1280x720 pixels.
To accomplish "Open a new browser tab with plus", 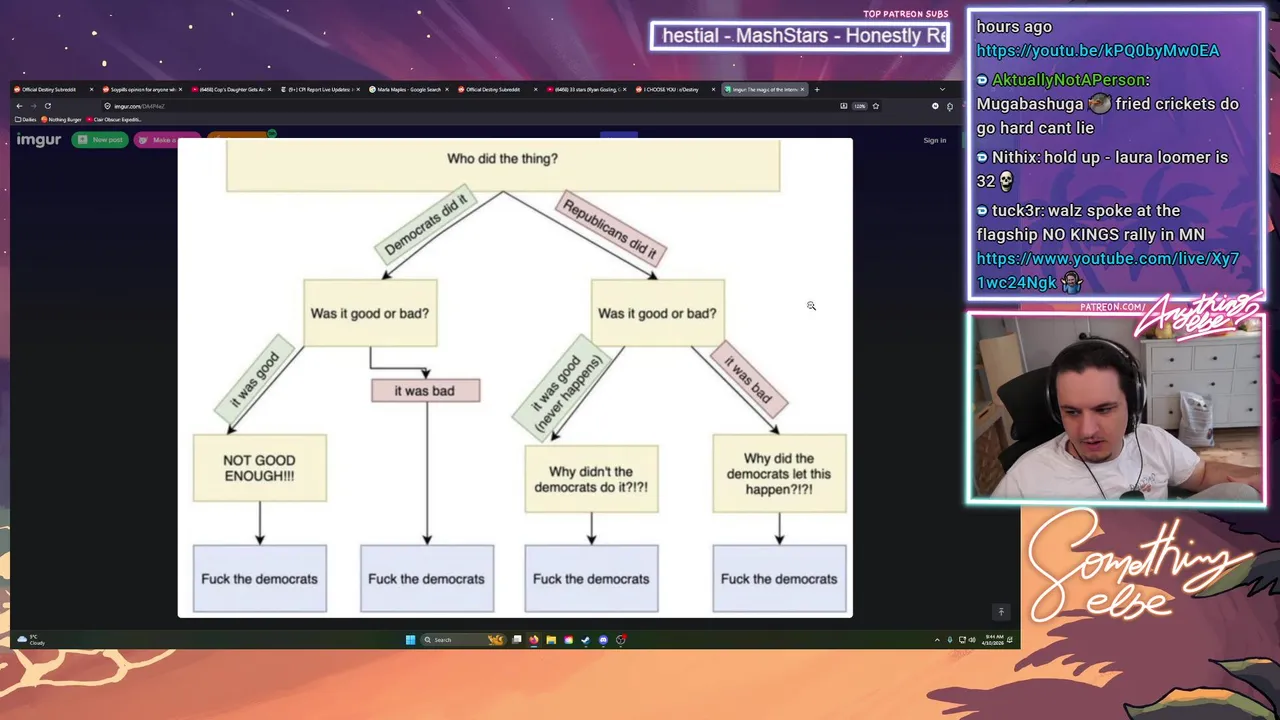I will coord(816,90).
